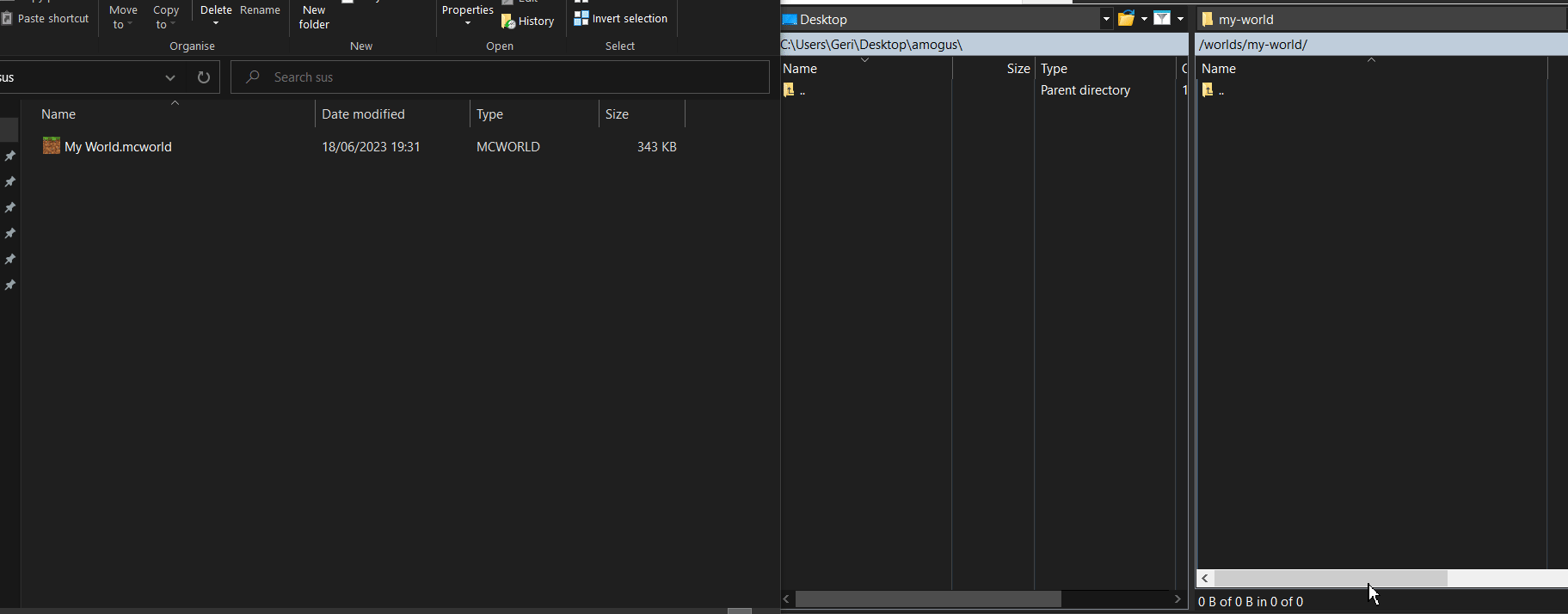Screen dimensions: 1568x614
Task: Click the remote panel scrollbar left arrow
Action: coord(1205,579)
